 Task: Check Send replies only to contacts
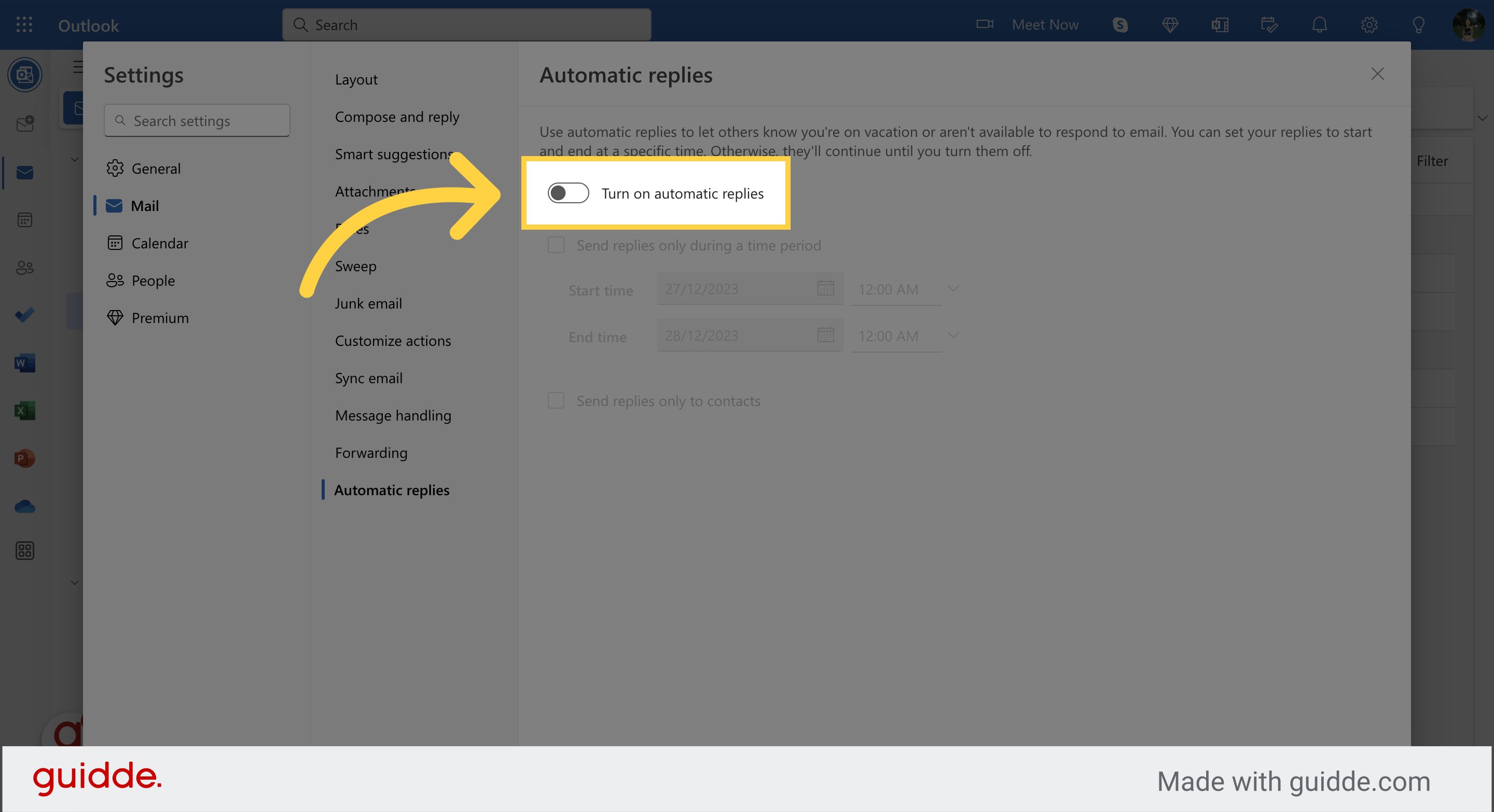555,400
